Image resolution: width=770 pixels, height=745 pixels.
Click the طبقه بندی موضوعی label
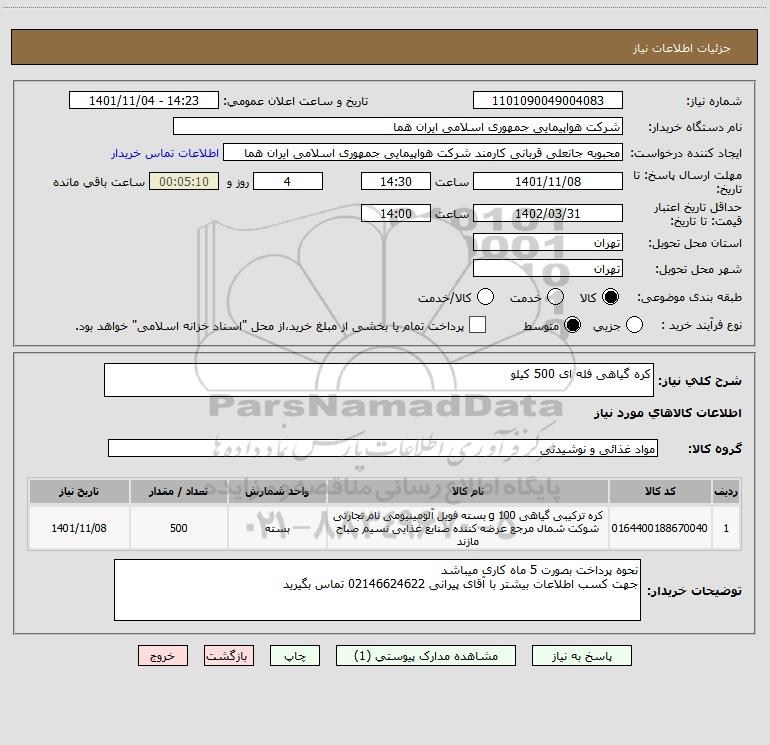pyautogui.click(x=689, y=297)
